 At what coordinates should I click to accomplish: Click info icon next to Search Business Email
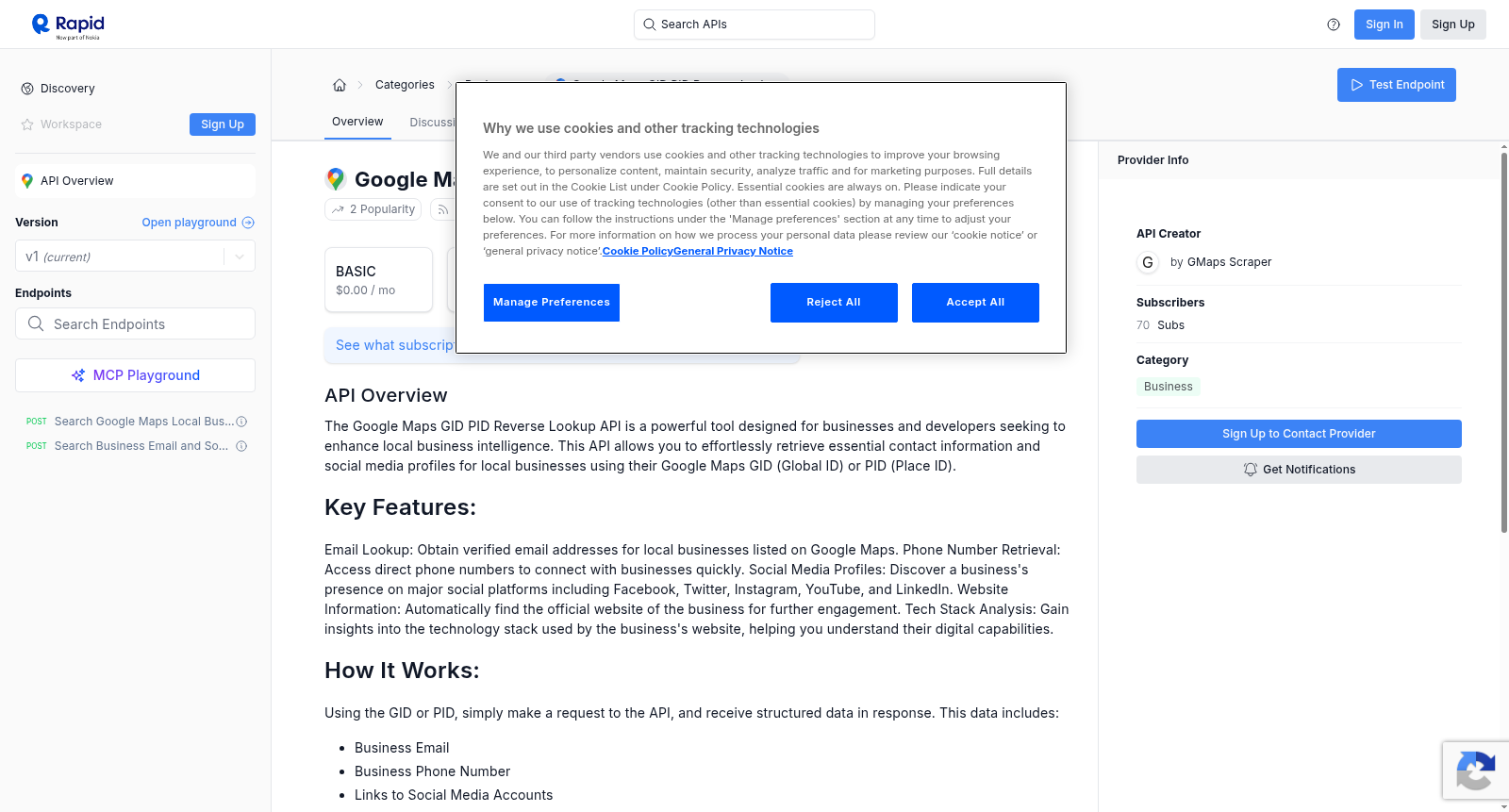pyautogui.click(x=241, y=446)
